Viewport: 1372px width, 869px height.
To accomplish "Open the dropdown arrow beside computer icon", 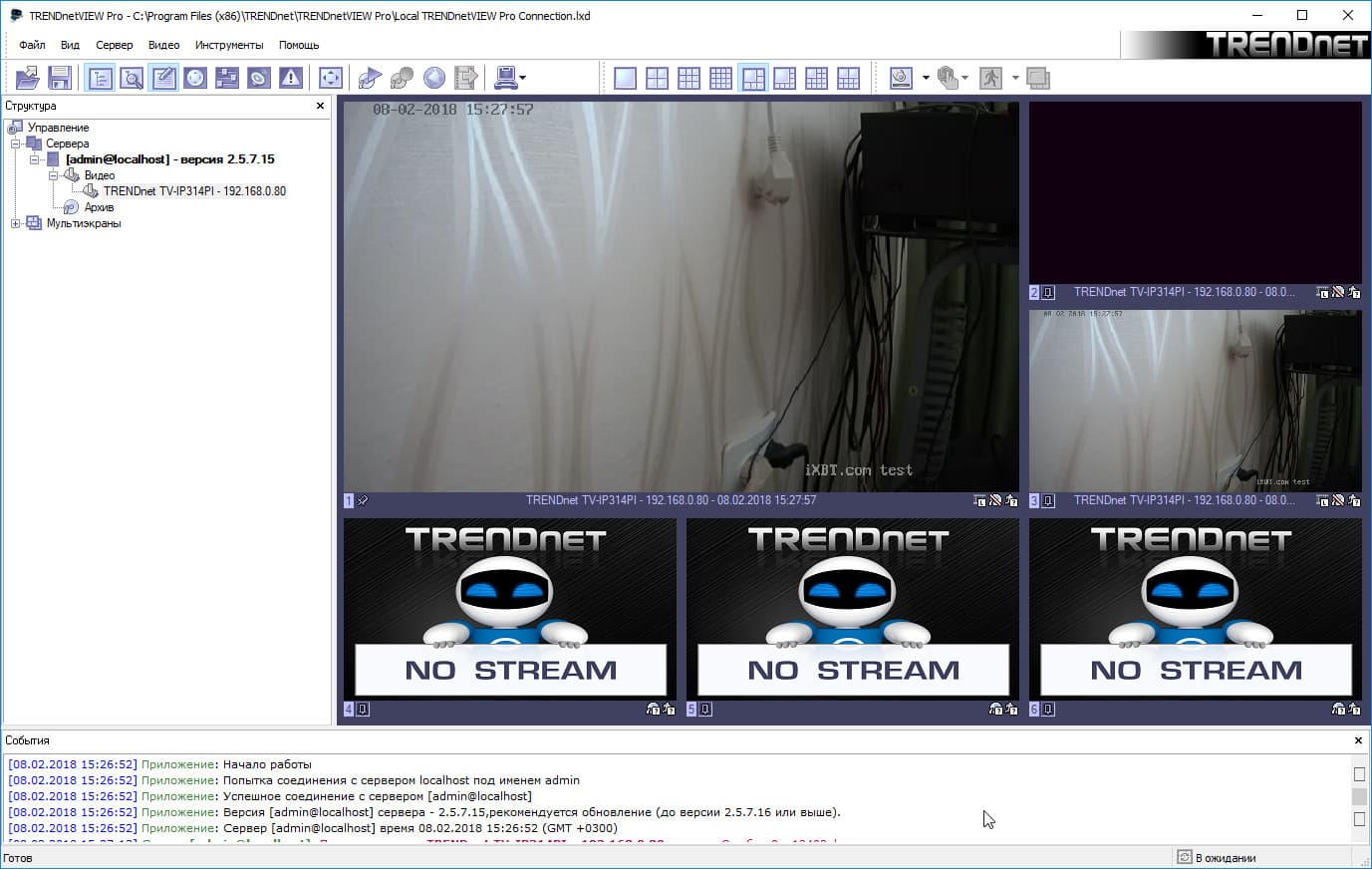I will tap(522, 78).
